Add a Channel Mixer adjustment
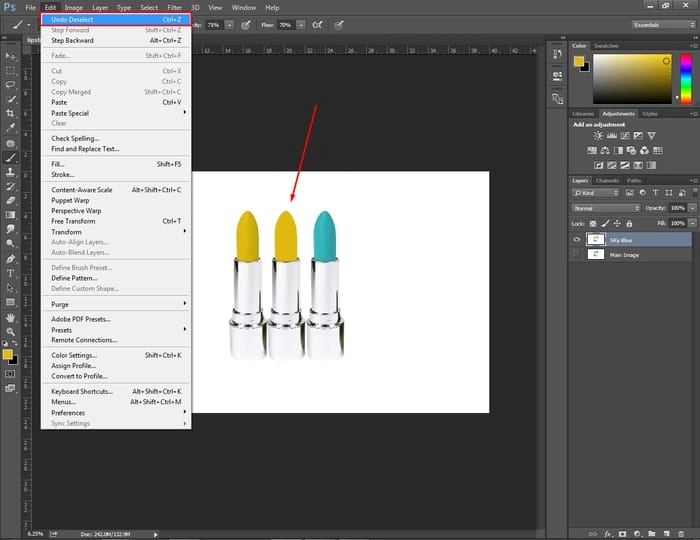Viewport: 700px width, 540px height. 644,150
